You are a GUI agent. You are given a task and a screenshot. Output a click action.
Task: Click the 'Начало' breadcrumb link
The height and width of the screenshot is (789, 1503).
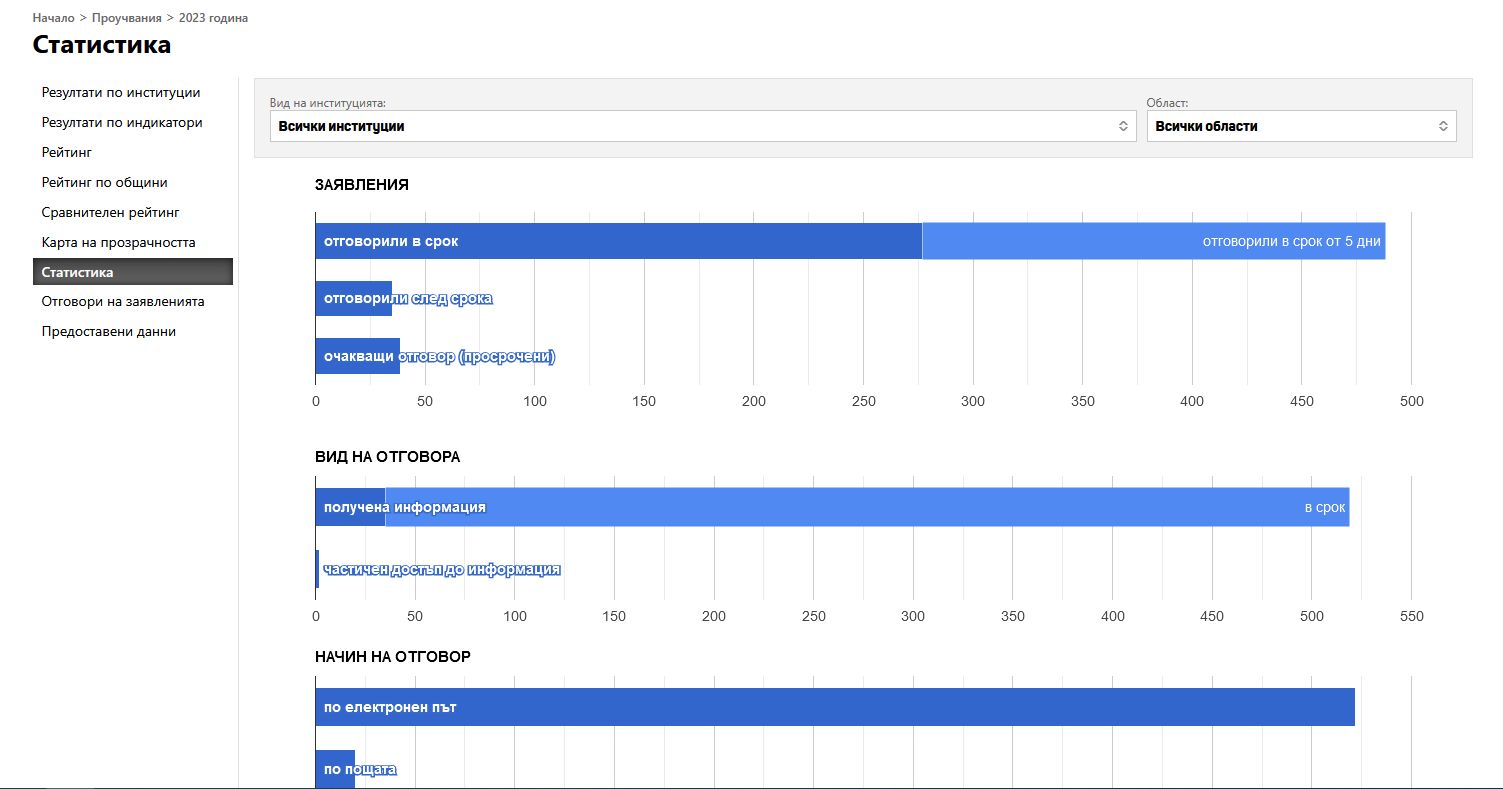[53, 18]
